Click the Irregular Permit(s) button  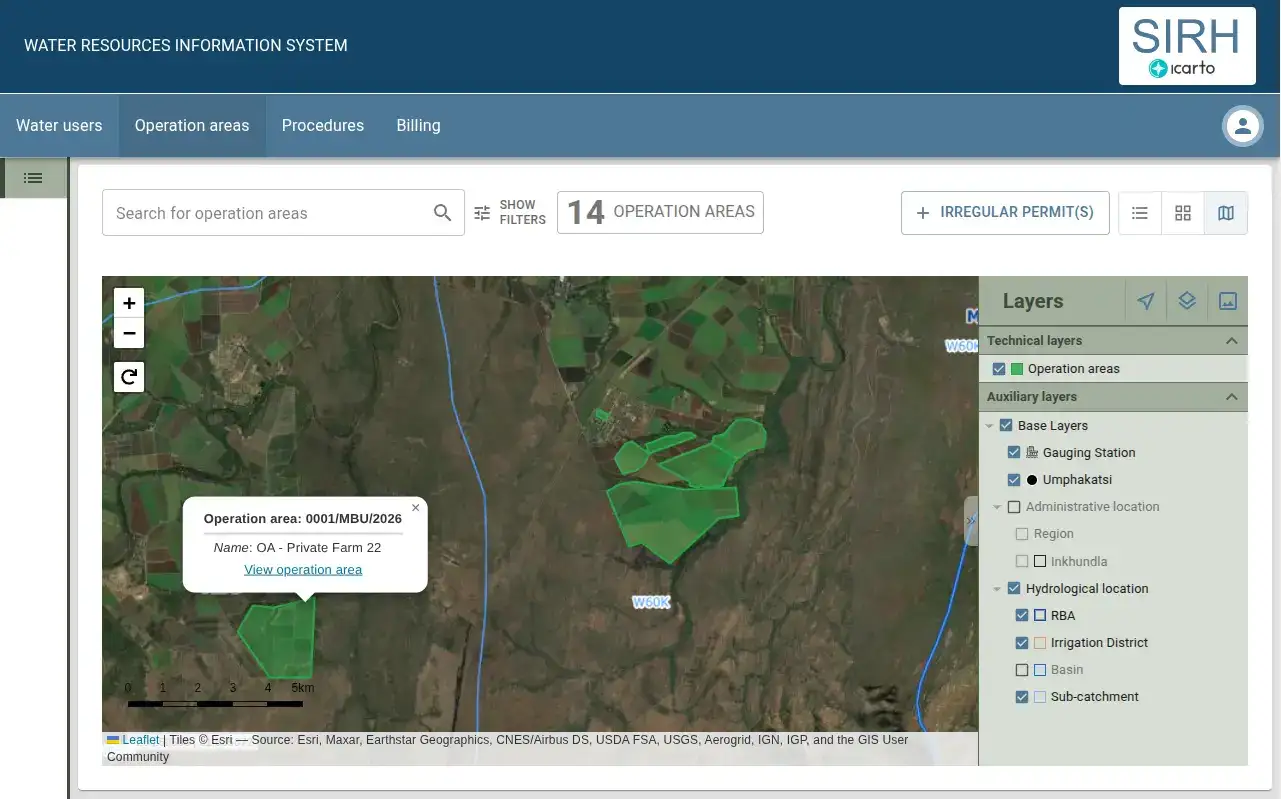pos(1005,213)
